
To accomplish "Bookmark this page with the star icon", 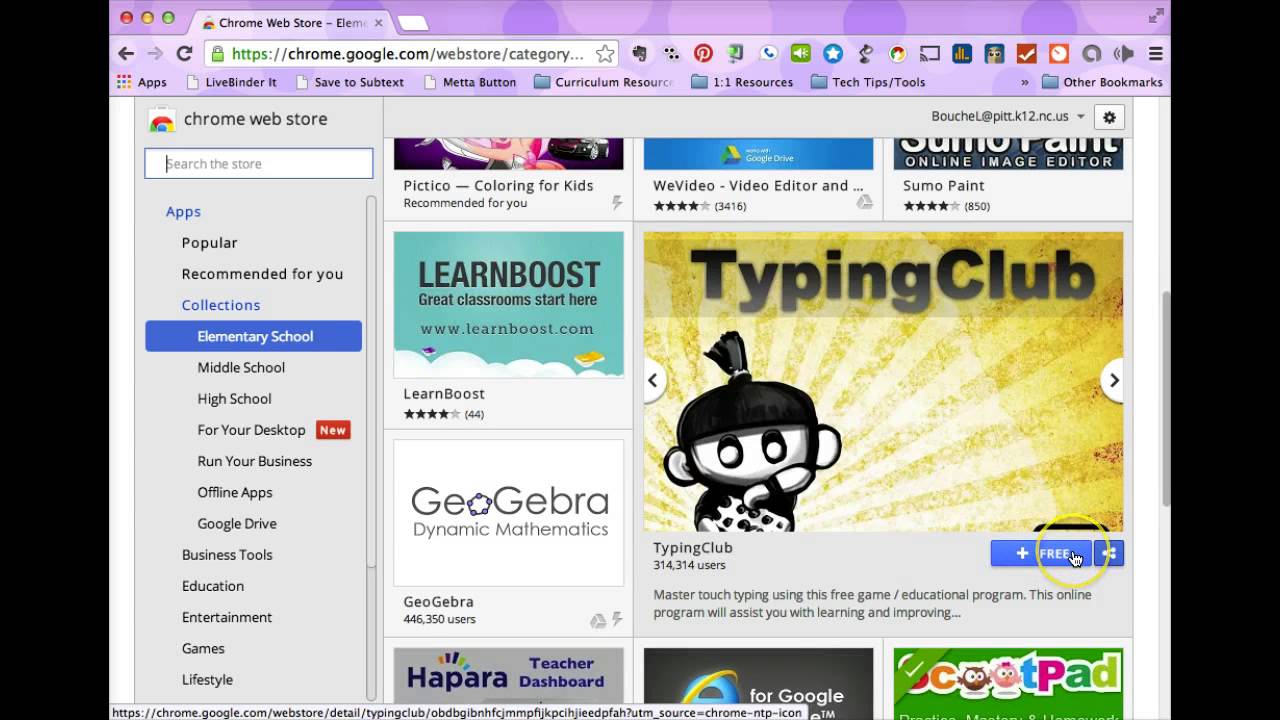I will tap(605, 54).
